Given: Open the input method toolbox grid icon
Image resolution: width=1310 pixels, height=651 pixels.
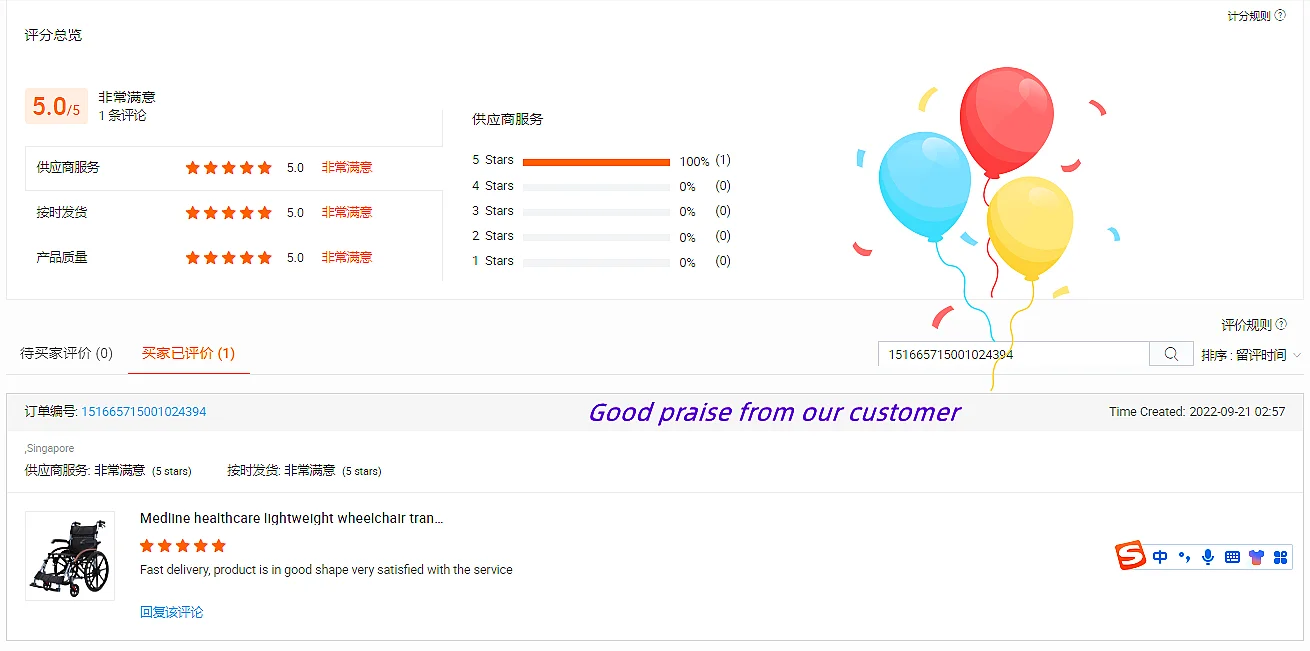Looking at the screenshot, I should point(1280,557).
